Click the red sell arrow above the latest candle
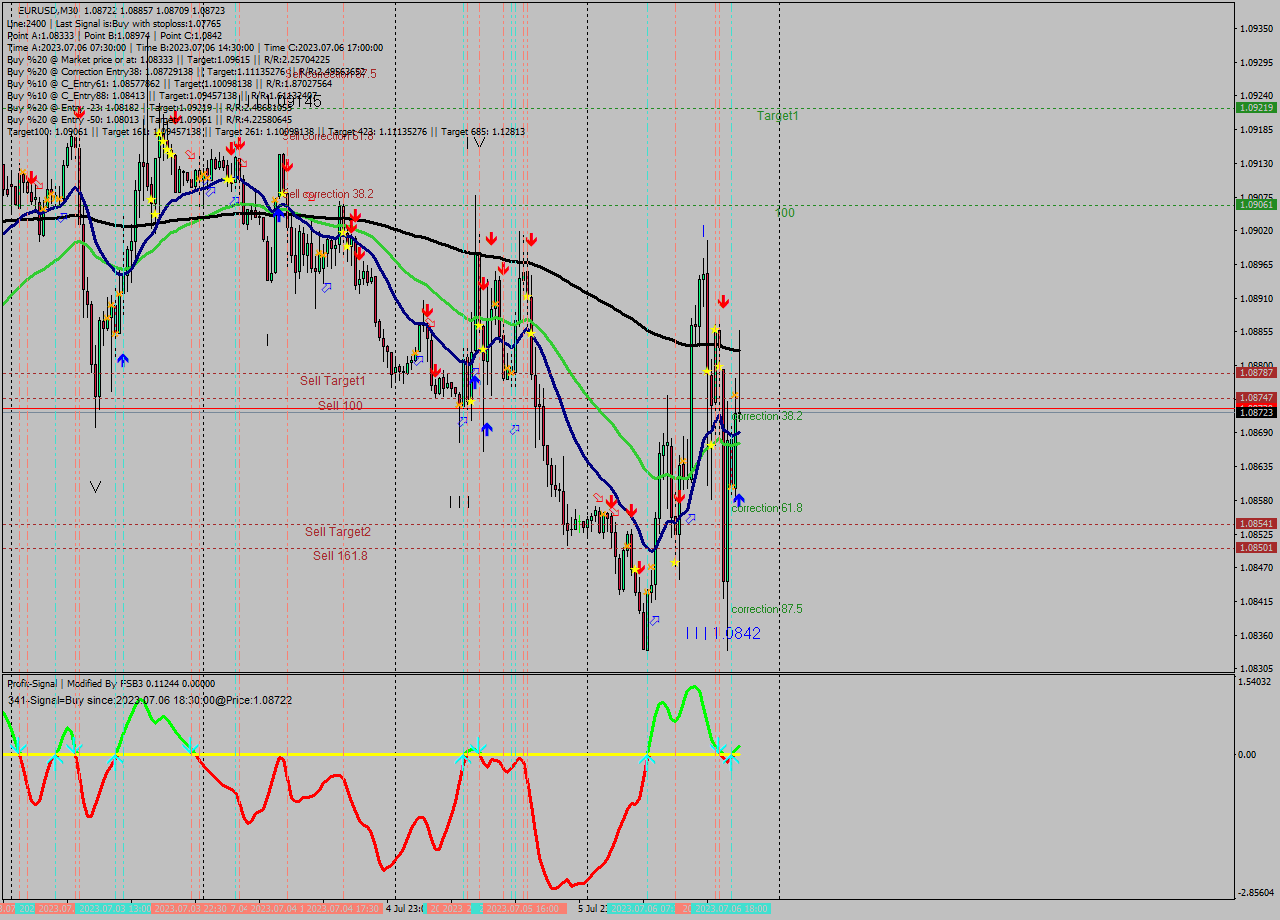The image size is (1280, 920). [x=725, y=299]
